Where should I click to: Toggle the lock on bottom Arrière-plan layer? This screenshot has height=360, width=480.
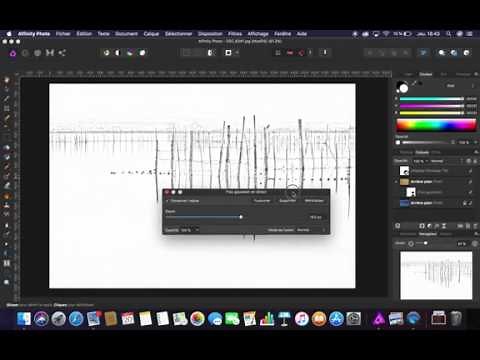[x=465, y=203]
